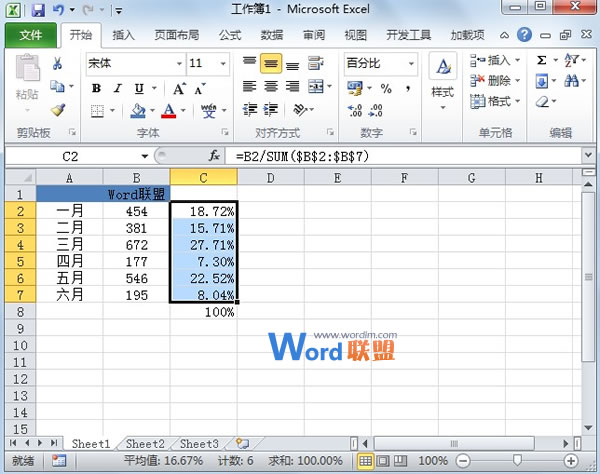Click the Cut scissors icon
This screenshot has width=600, height=474.
click(58, 64)
